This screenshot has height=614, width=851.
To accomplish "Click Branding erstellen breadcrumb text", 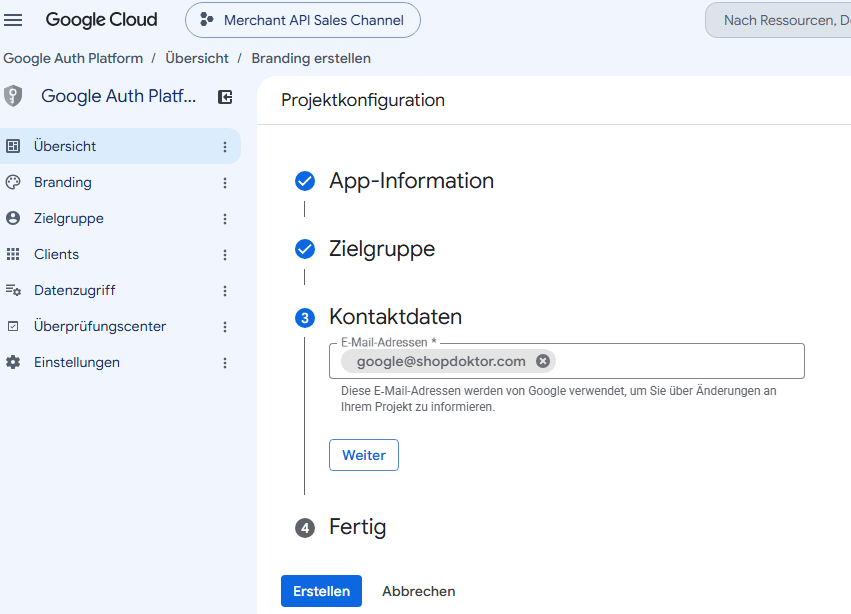I will pyautogui.click(x=311, y=58).
